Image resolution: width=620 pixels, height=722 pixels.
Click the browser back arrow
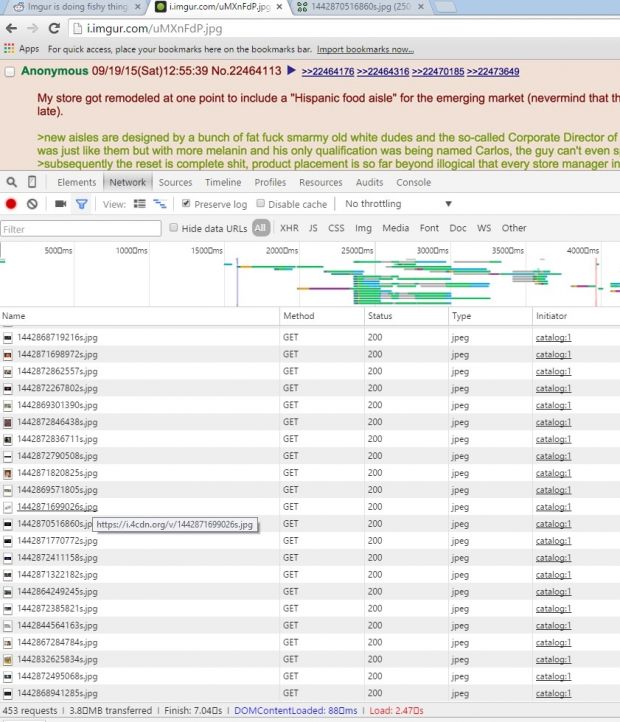pyautogui.click(x=12, y=29)
